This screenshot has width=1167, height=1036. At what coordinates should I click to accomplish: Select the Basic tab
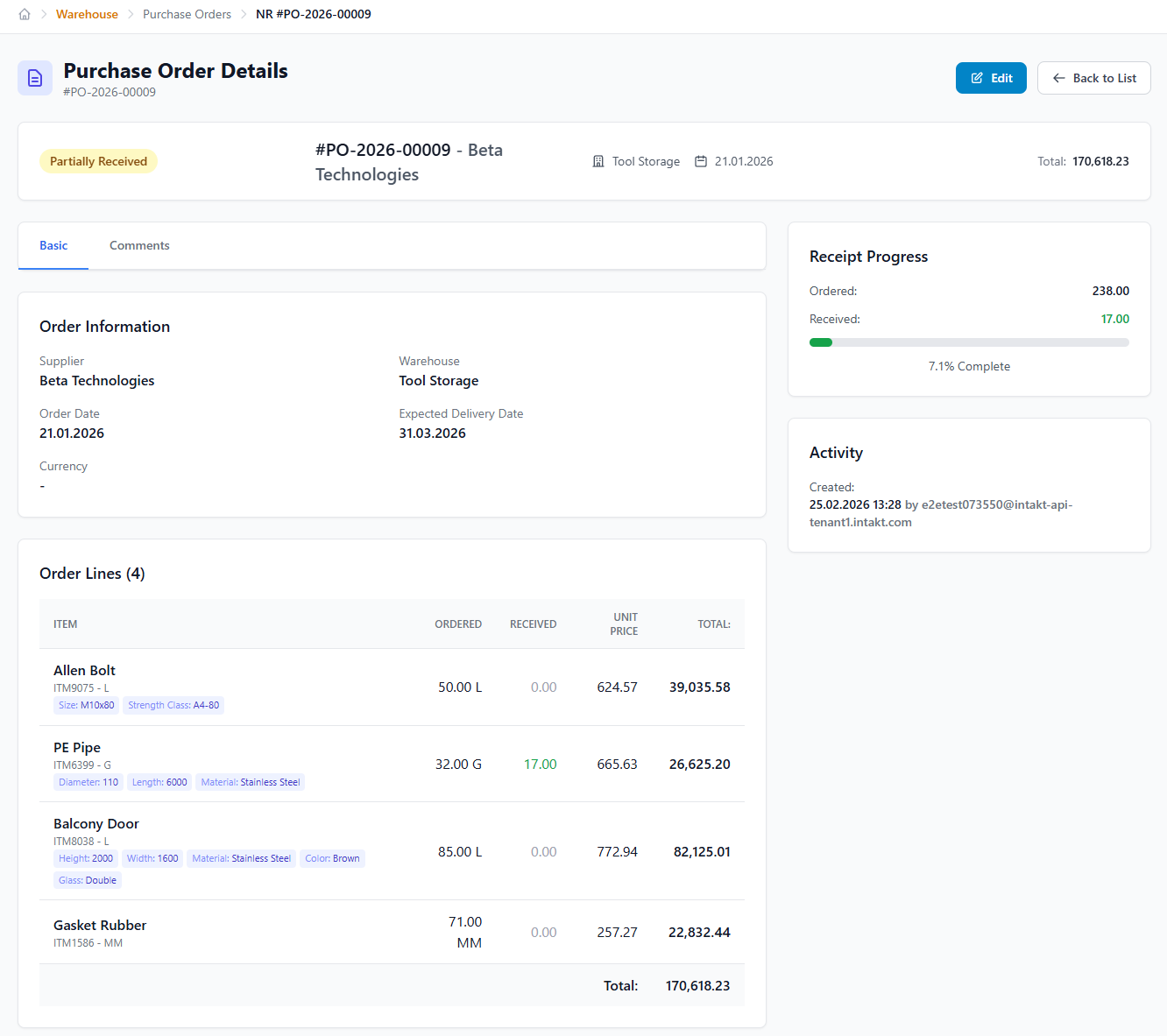(x=53, y=245)
